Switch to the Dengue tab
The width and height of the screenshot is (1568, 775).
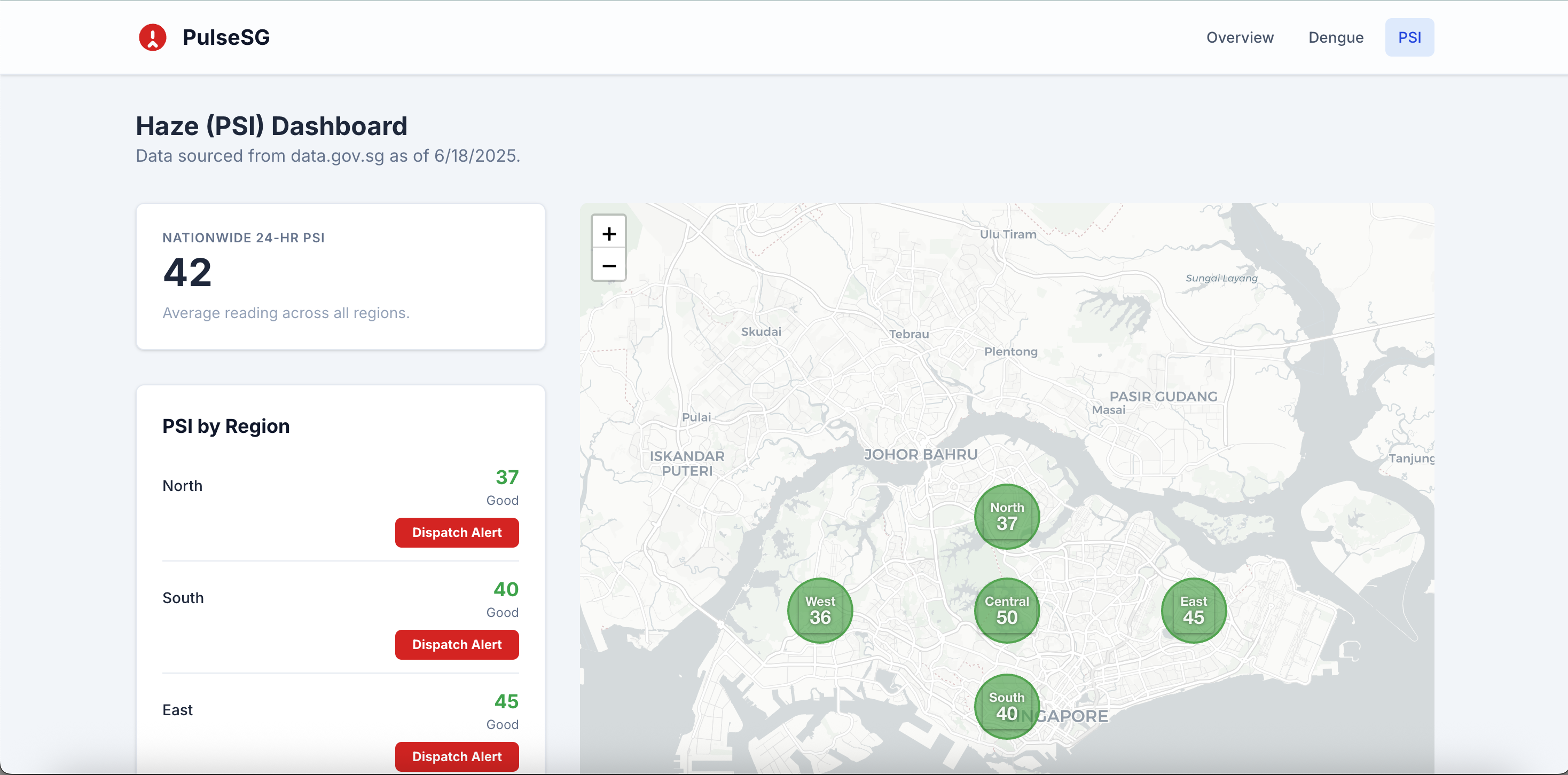click(1336, 38)
